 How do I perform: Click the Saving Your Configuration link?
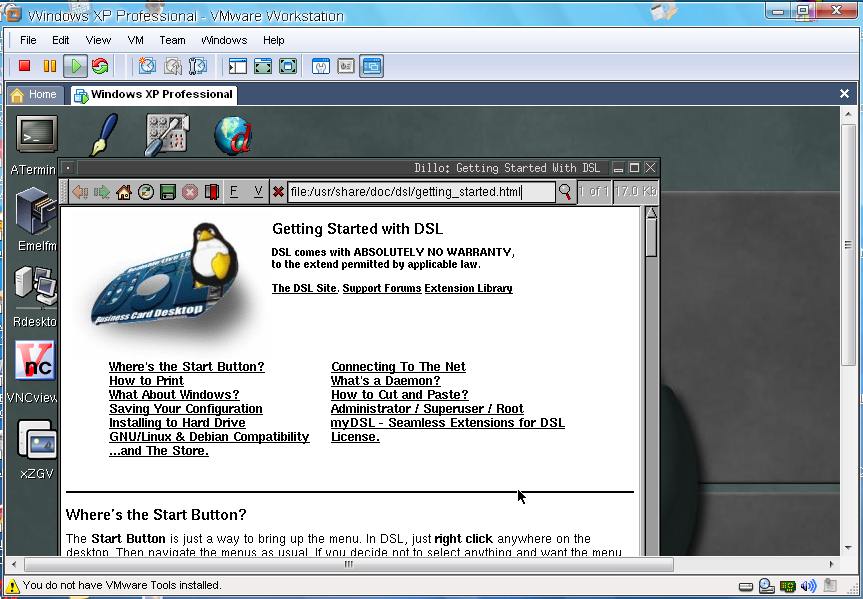185,409
